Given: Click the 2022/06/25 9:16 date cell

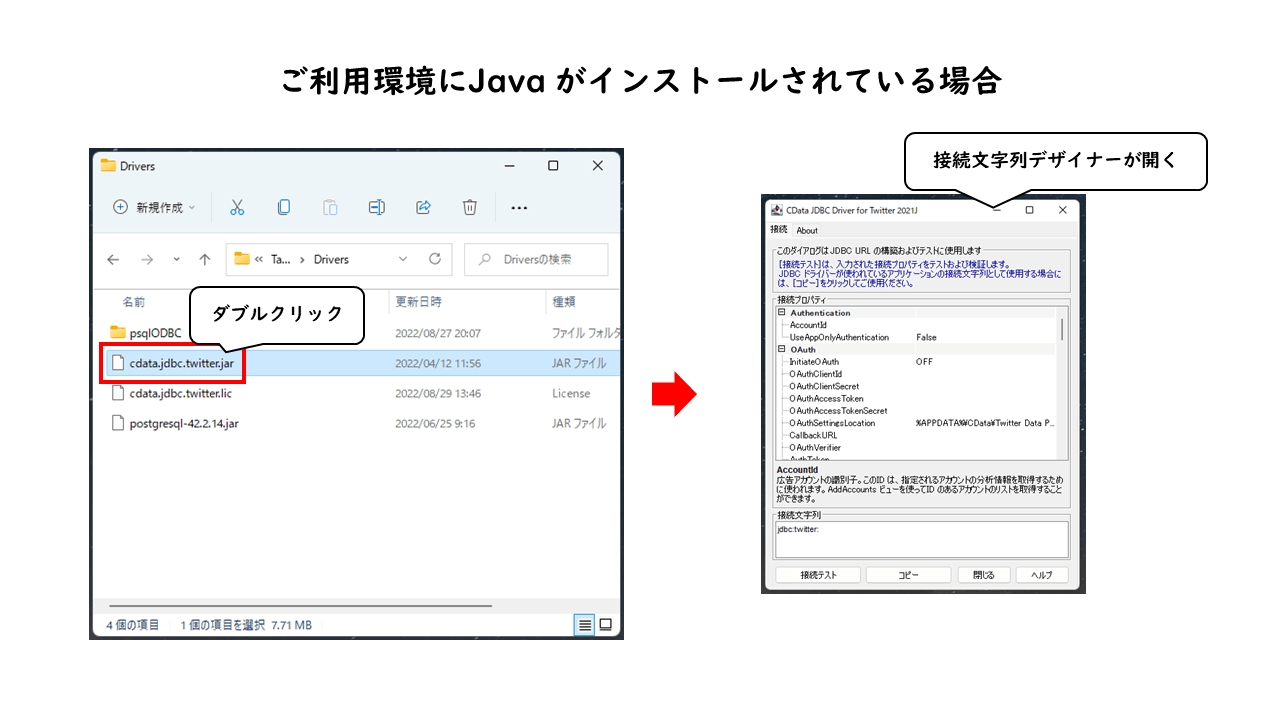Looking at the screenshot, I should (x=435, y=423).
